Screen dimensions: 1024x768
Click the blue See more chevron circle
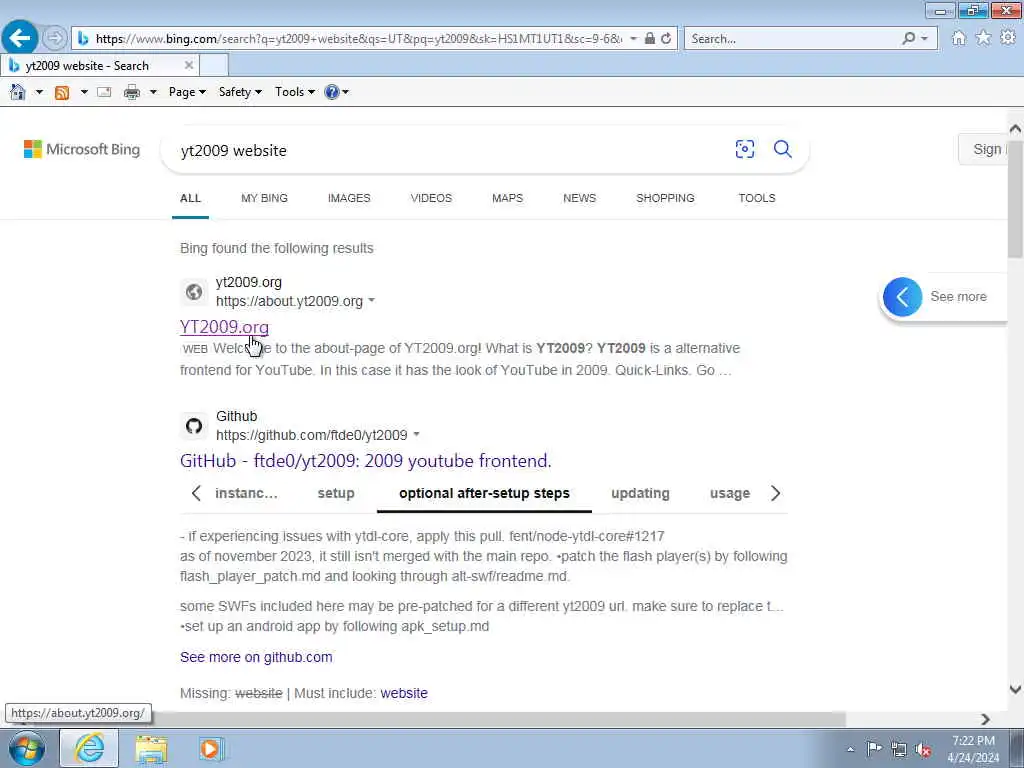coord(903,296)
